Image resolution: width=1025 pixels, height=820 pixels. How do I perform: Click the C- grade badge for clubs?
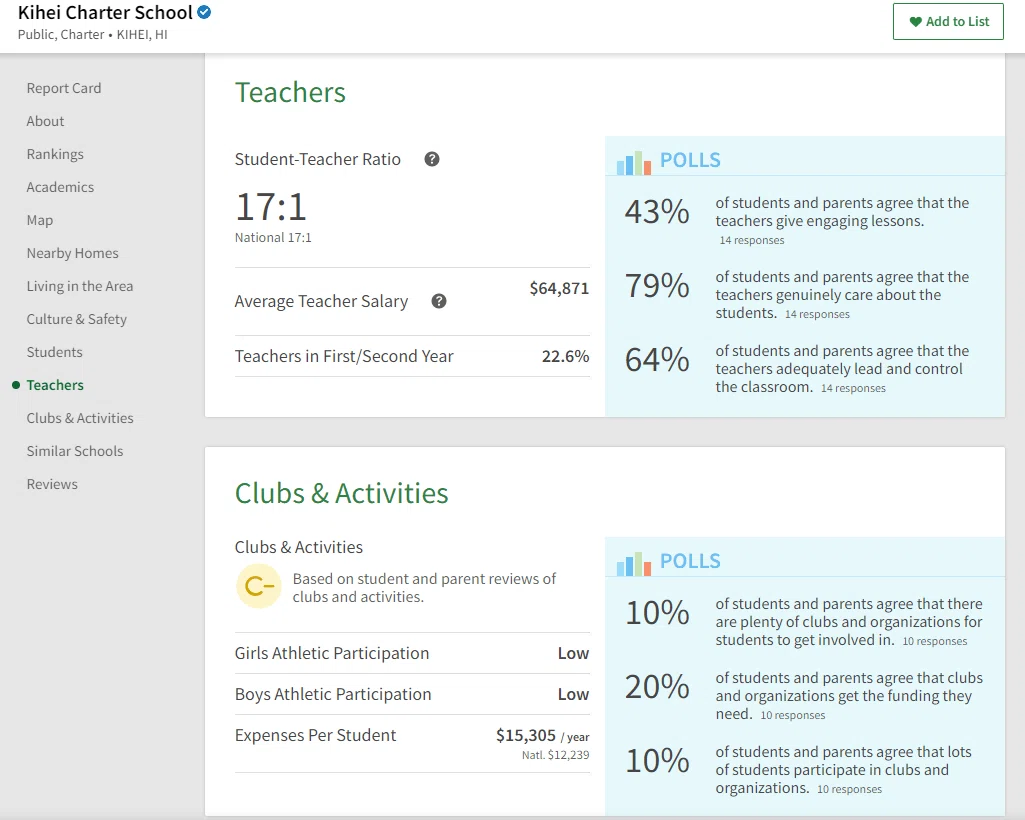click(259, 587)
